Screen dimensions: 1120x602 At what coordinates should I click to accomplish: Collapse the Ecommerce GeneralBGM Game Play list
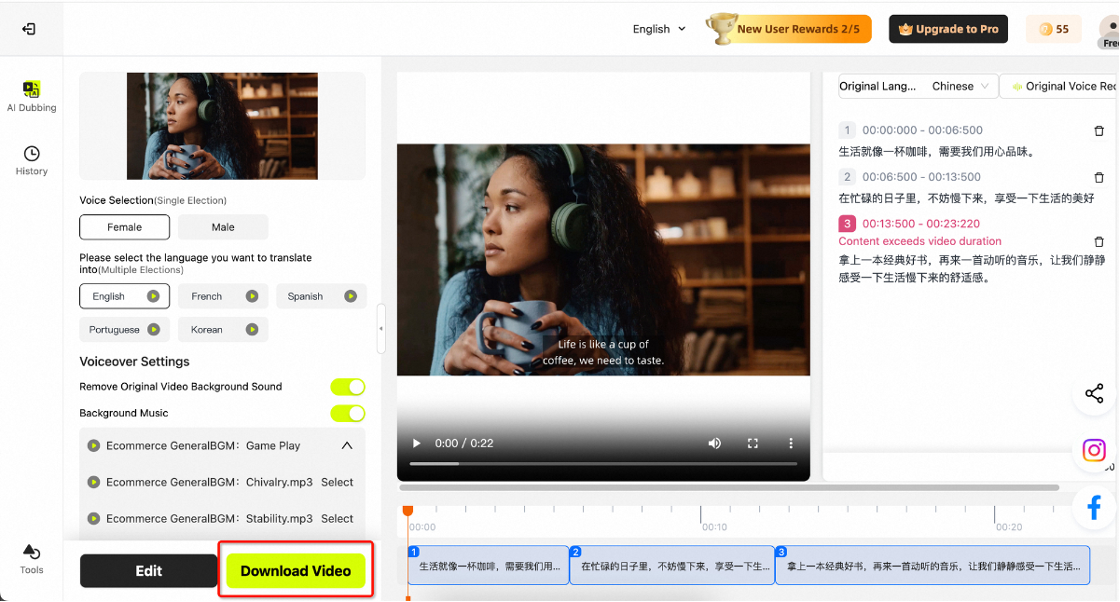click(347, 446)
